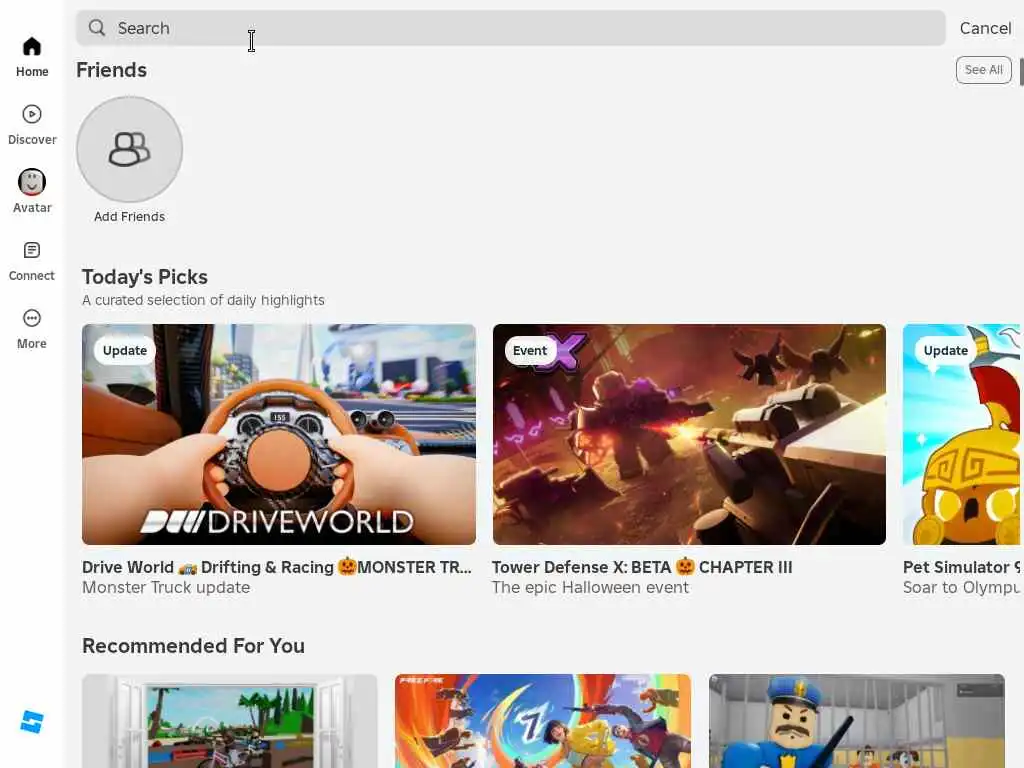Click the 'Recommended For You' heading
1024x768 pixels.
193,646
